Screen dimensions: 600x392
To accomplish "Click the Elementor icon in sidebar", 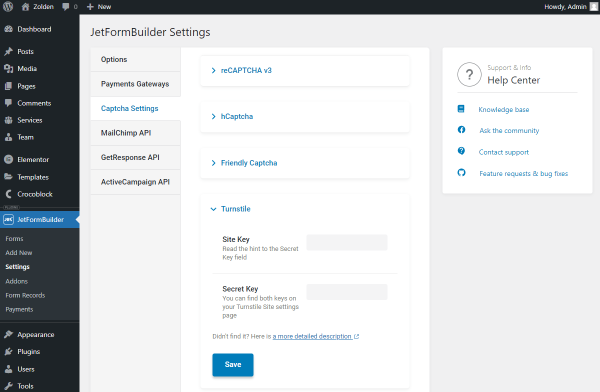I will [x=8, y=159].
